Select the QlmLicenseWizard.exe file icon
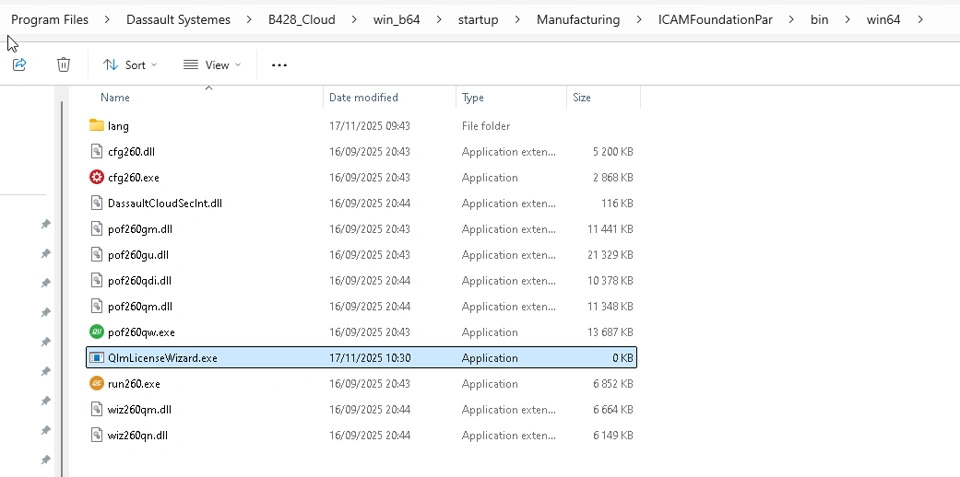The height and width of the screenshot is (477, 960). 97,358
